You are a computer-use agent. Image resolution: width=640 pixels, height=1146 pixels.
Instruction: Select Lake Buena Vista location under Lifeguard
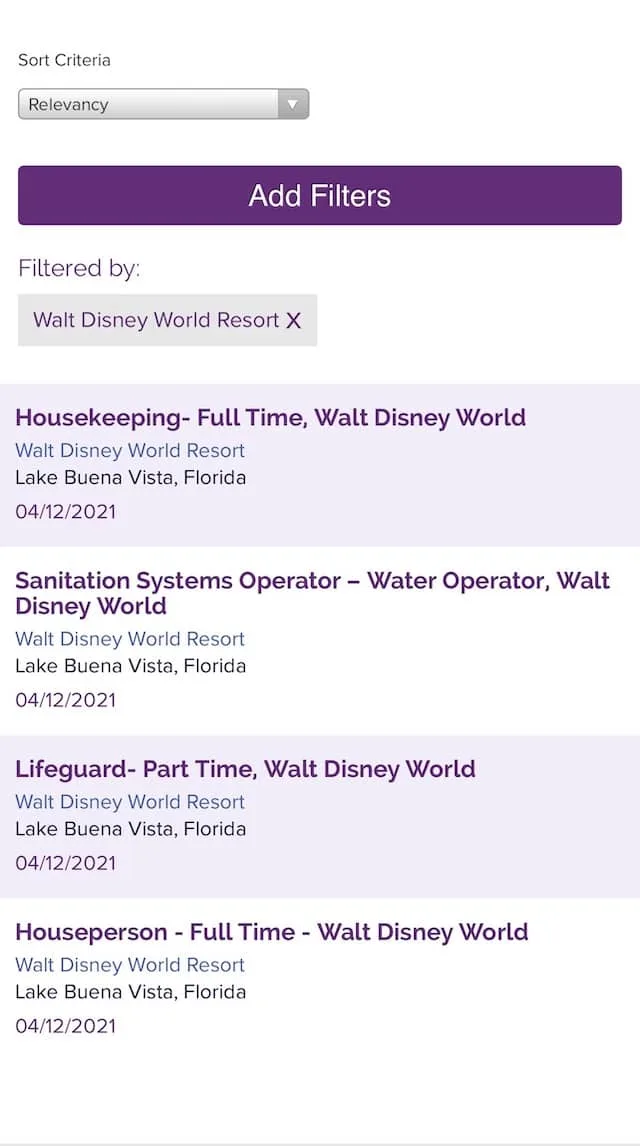click(131, 829)
